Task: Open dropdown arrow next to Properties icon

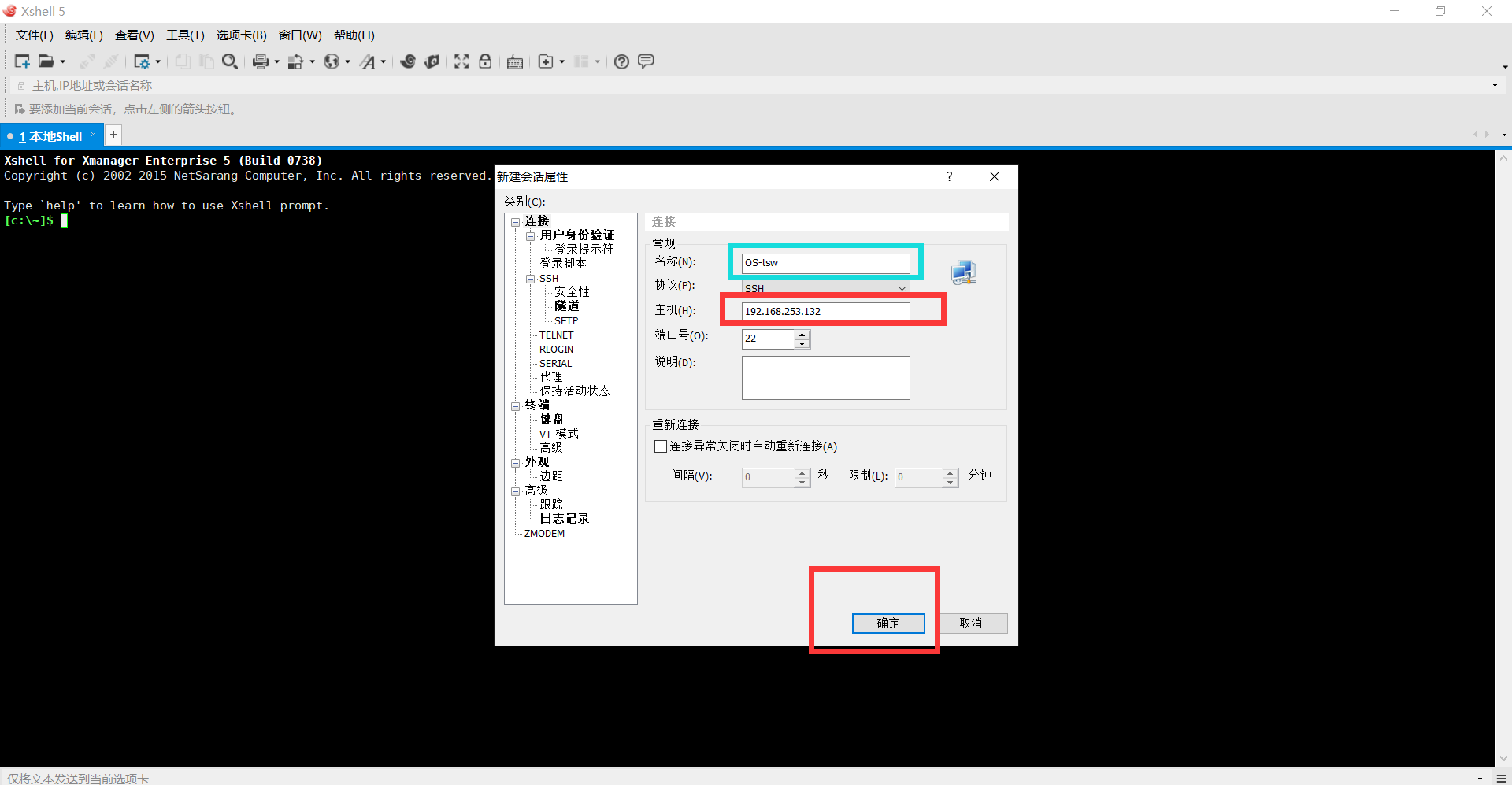Action: pyautogui.click(x=158, y=61)
